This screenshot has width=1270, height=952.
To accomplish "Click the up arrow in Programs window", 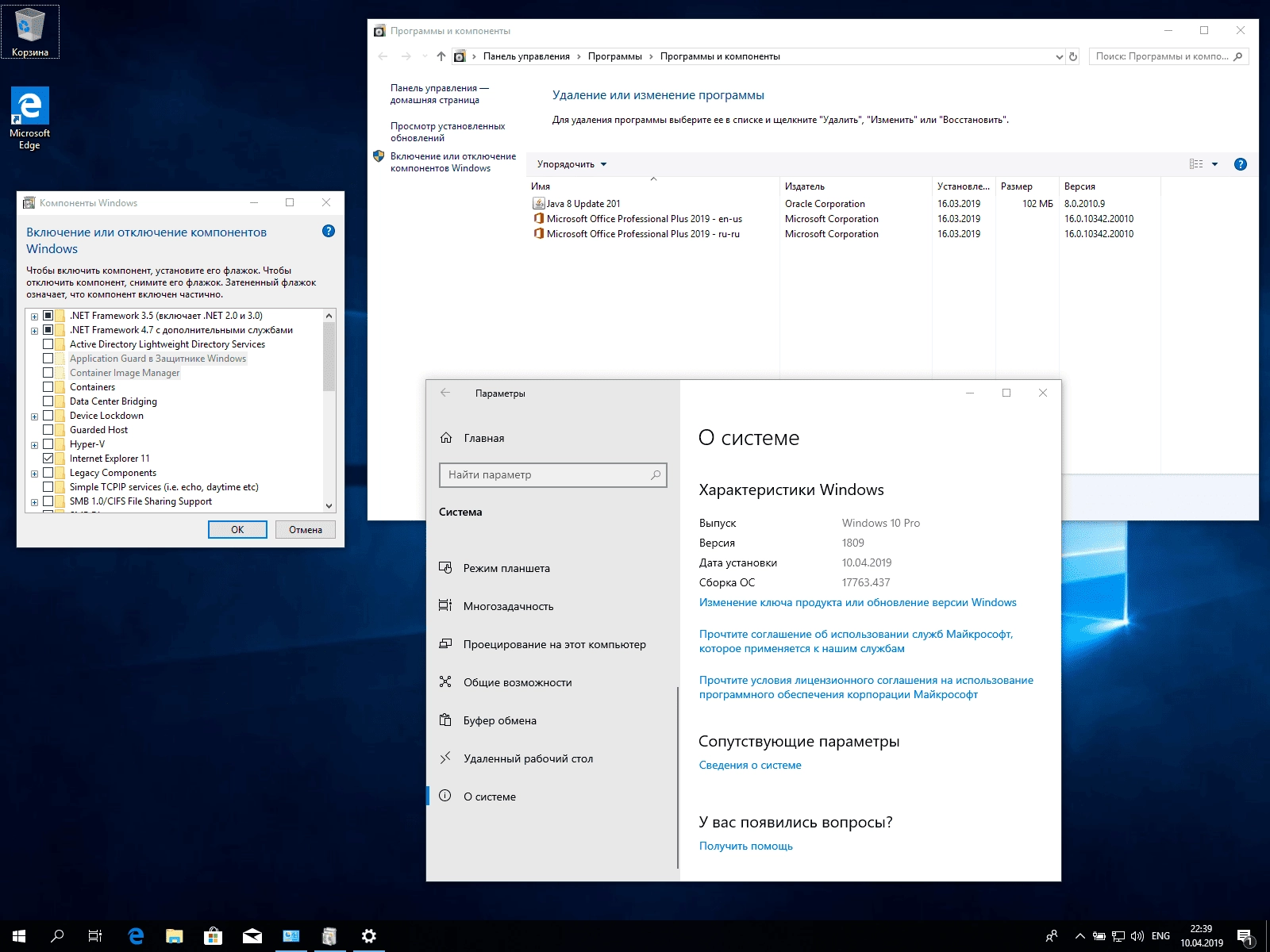I will [x=441, y=56].
